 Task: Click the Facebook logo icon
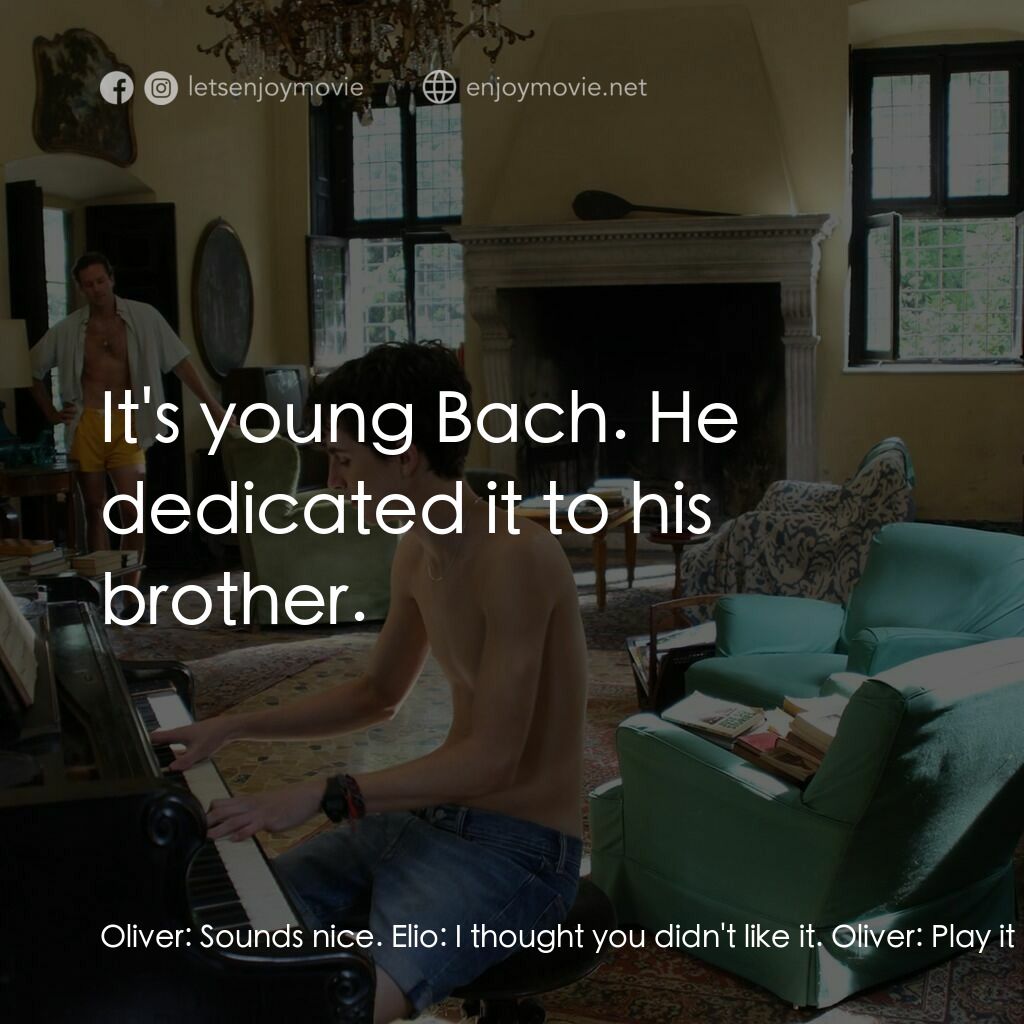pos(117,88)
